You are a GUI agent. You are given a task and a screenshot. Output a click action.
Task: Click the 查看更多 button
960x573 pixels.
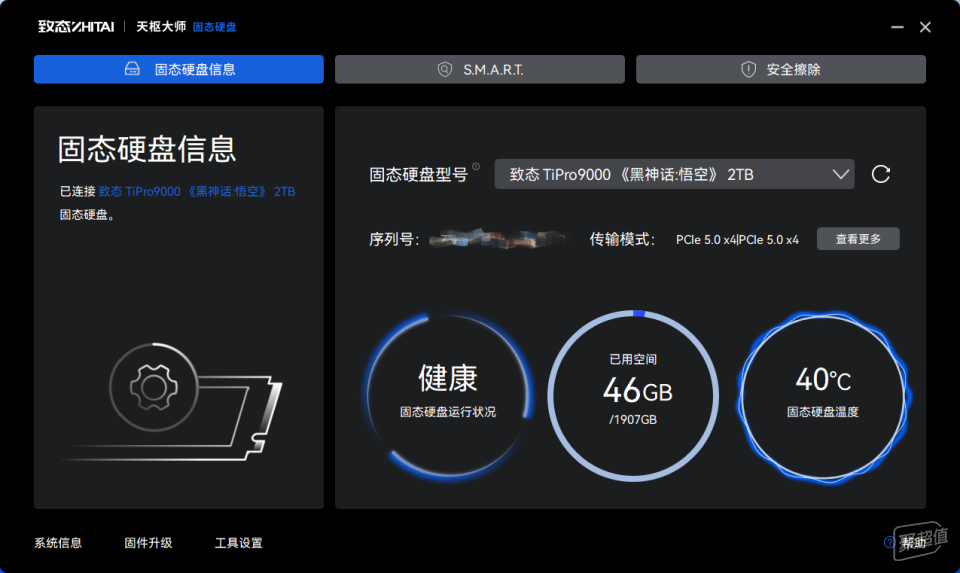(x=858, y=239)
